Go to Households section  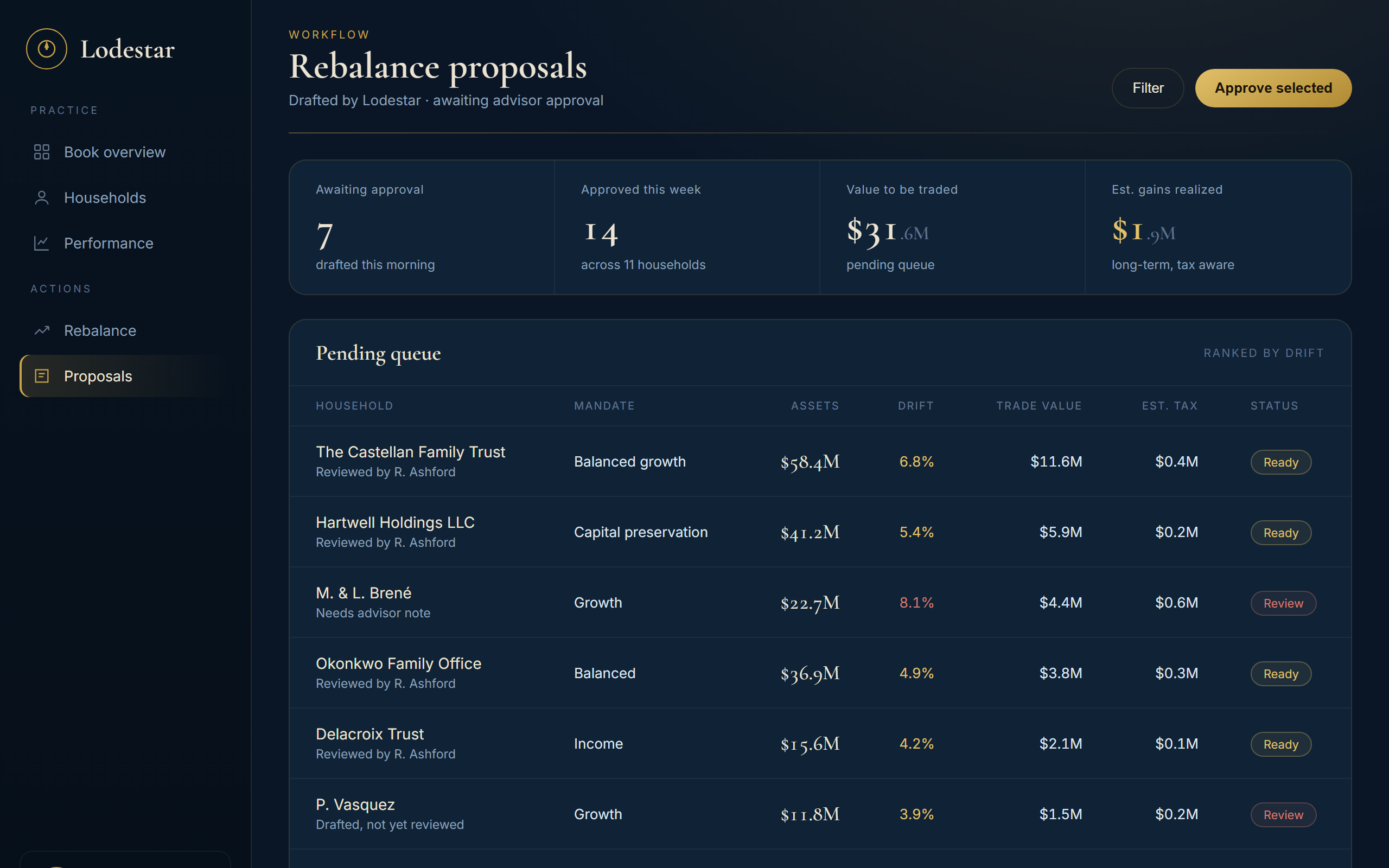(125, 197)
